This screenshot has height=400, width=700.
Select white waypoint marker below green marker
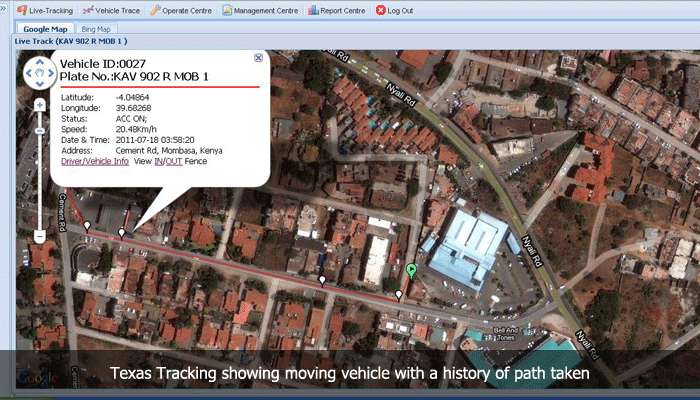point(399,295)
